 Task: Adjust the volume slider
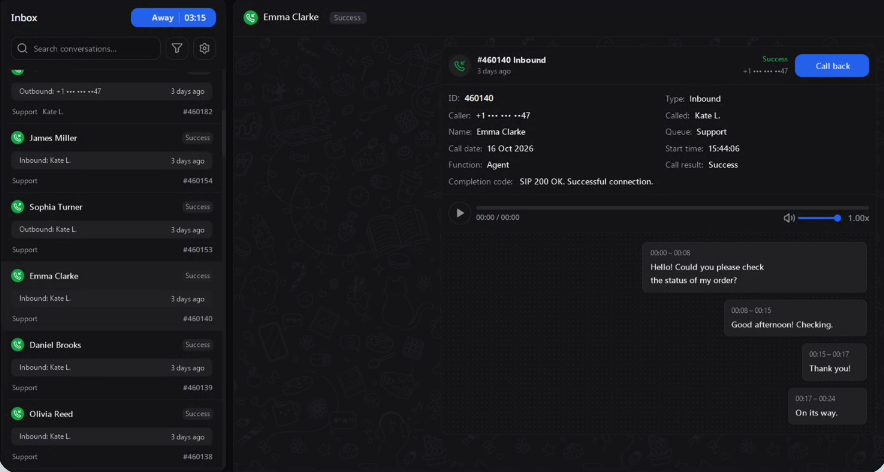pos(819,218)
